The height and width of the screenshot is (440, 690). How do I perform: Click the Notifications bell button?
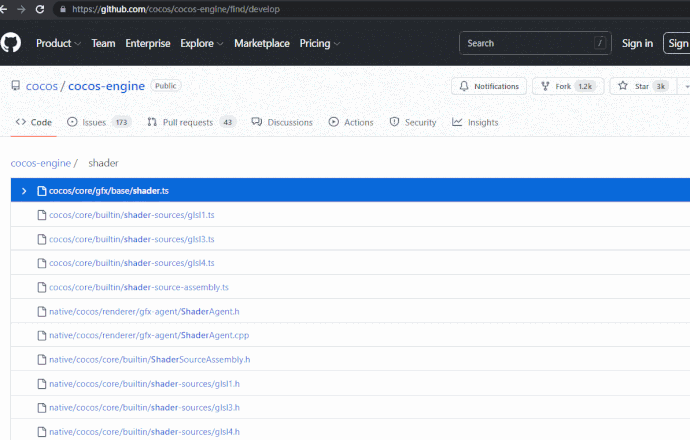pyautogui.click(x=488, y=86)
